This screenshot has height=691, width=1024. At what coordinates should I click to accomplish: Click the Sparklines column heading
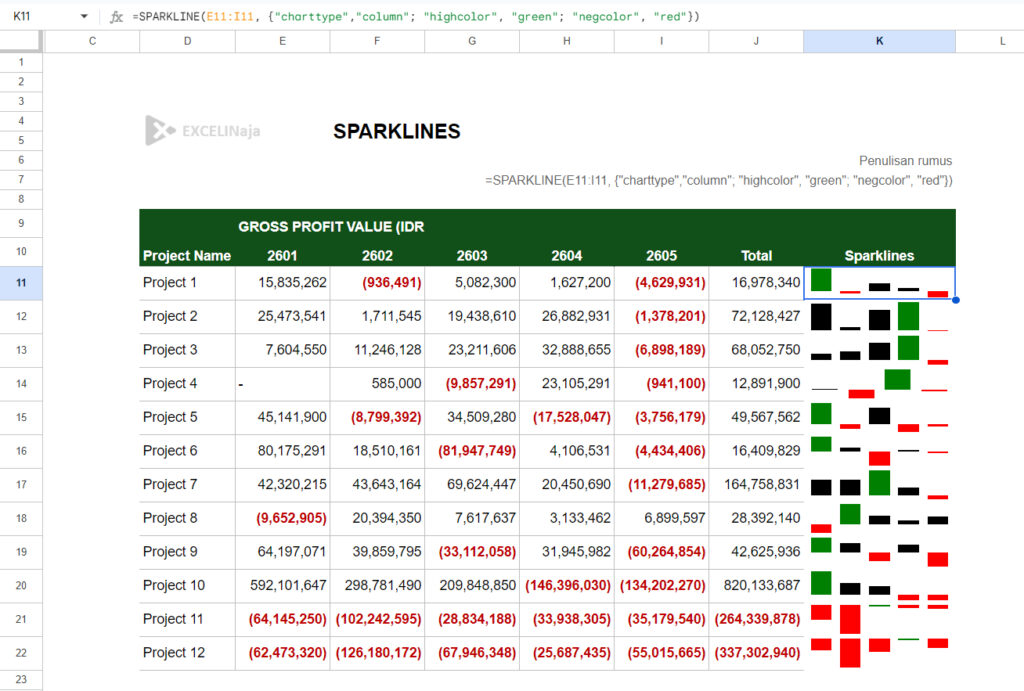click(x=879, y=256)
